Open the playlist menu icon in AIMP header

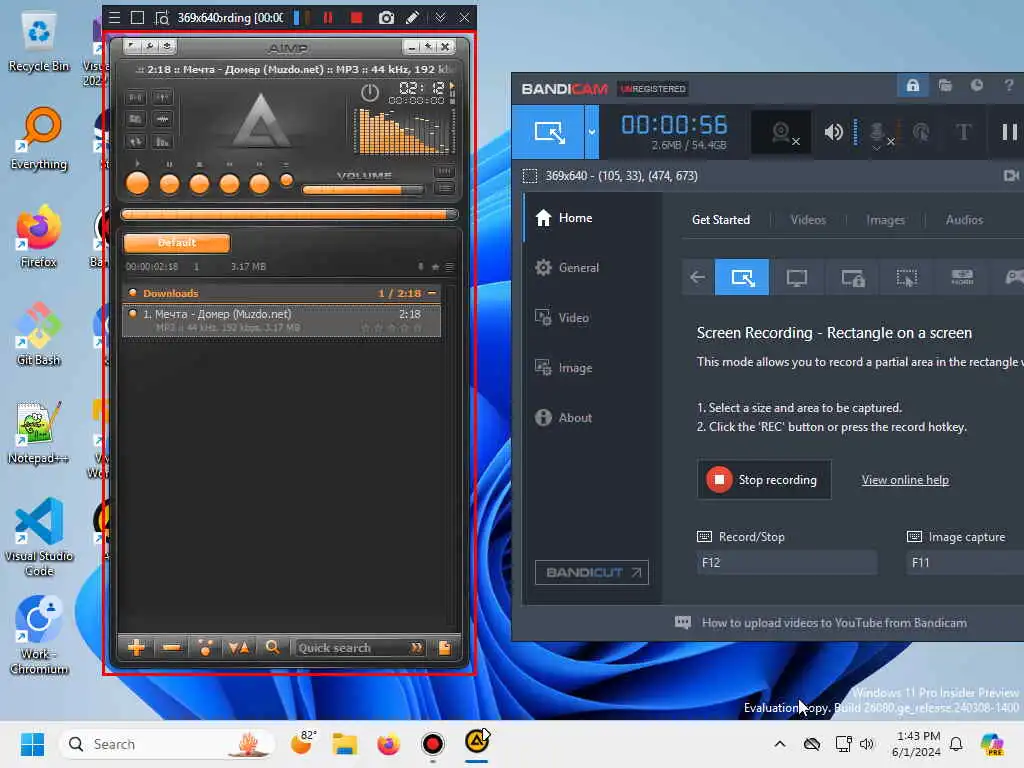click(x=449, y=266)
